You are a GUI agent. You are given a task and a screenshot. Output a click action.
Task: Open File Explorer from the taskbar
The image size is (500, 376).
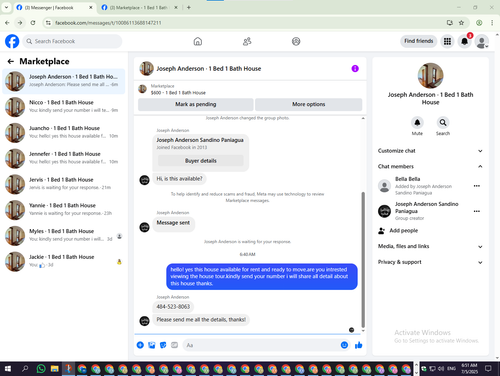pos(55,369)
